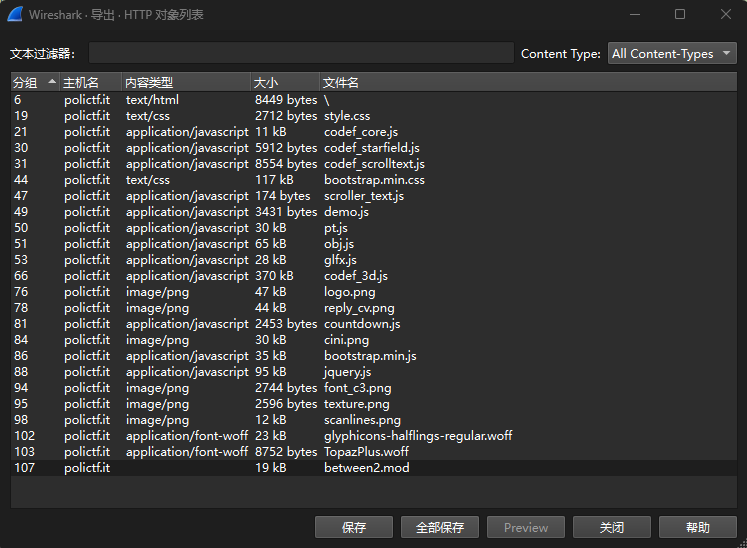Select the texture.png file row
747x548 pixels.
pos(374,404)
